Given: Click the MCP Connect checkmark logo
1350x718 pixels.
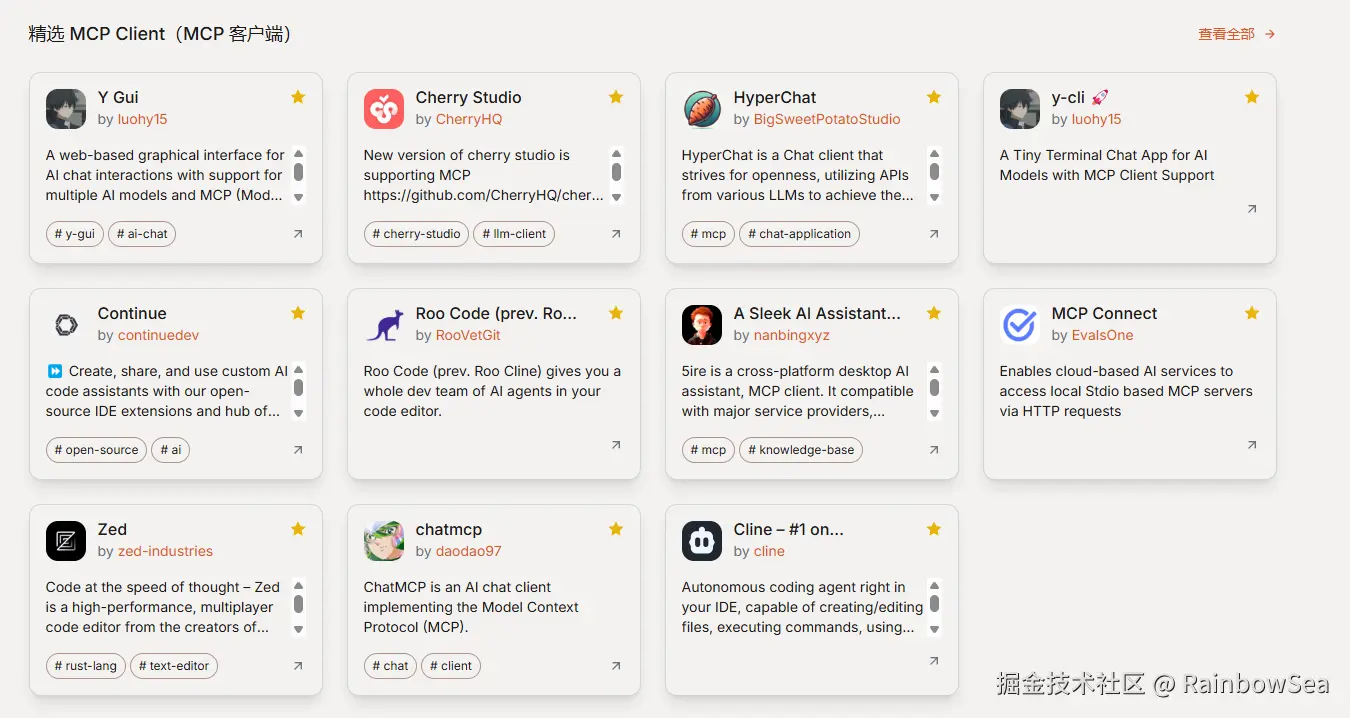Looking at the screenshot, I should point(1020,325).
